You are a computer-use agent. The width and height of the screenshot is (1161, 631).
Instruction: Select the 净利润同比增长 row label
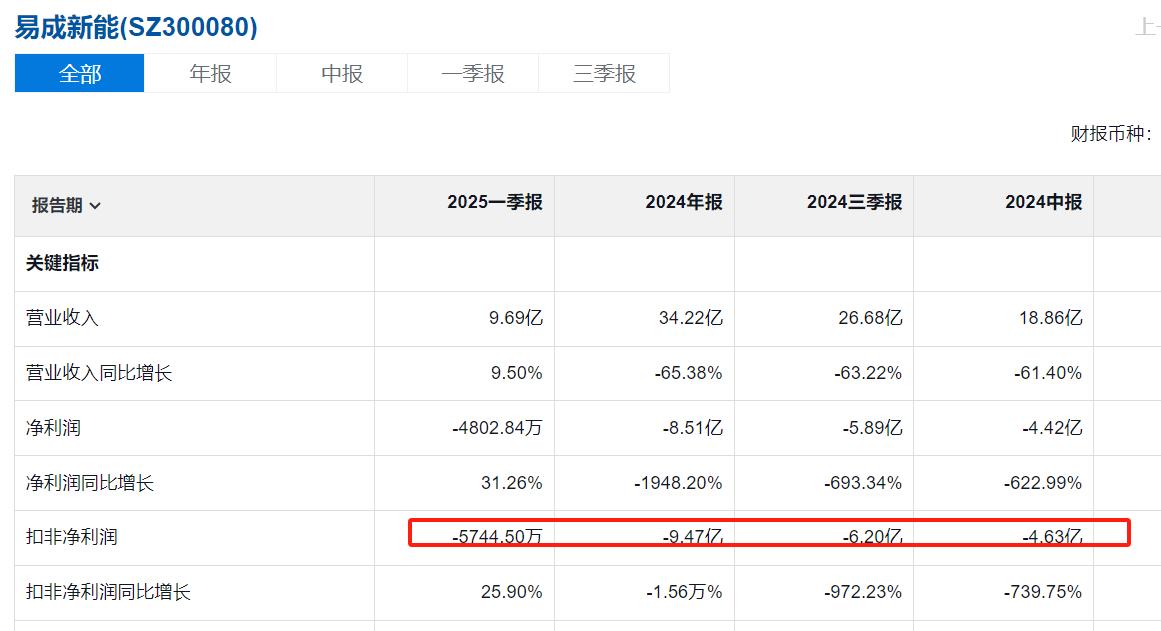point(90,484)
